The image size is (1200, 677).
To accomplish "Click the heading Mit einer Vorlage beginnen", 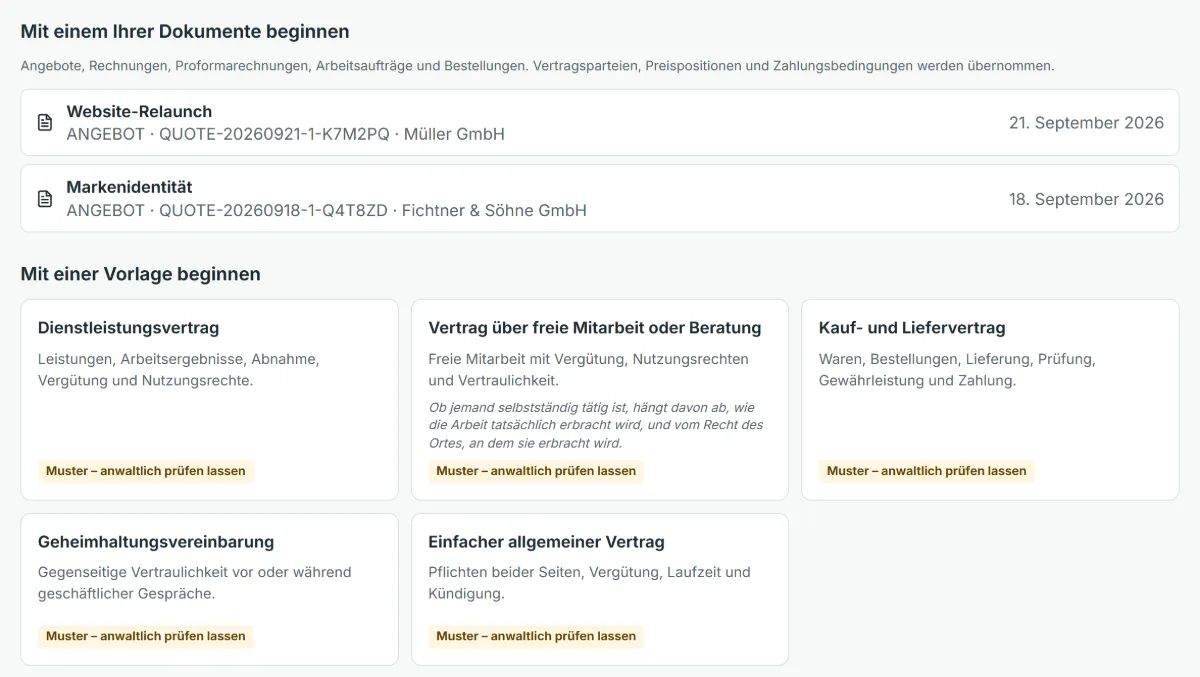I will pos(141,274).
